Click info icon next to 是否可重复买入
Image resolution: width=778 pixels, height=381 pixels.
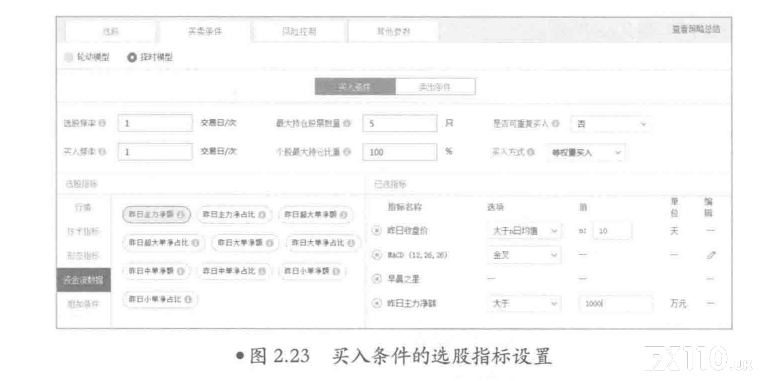[555, 124]
